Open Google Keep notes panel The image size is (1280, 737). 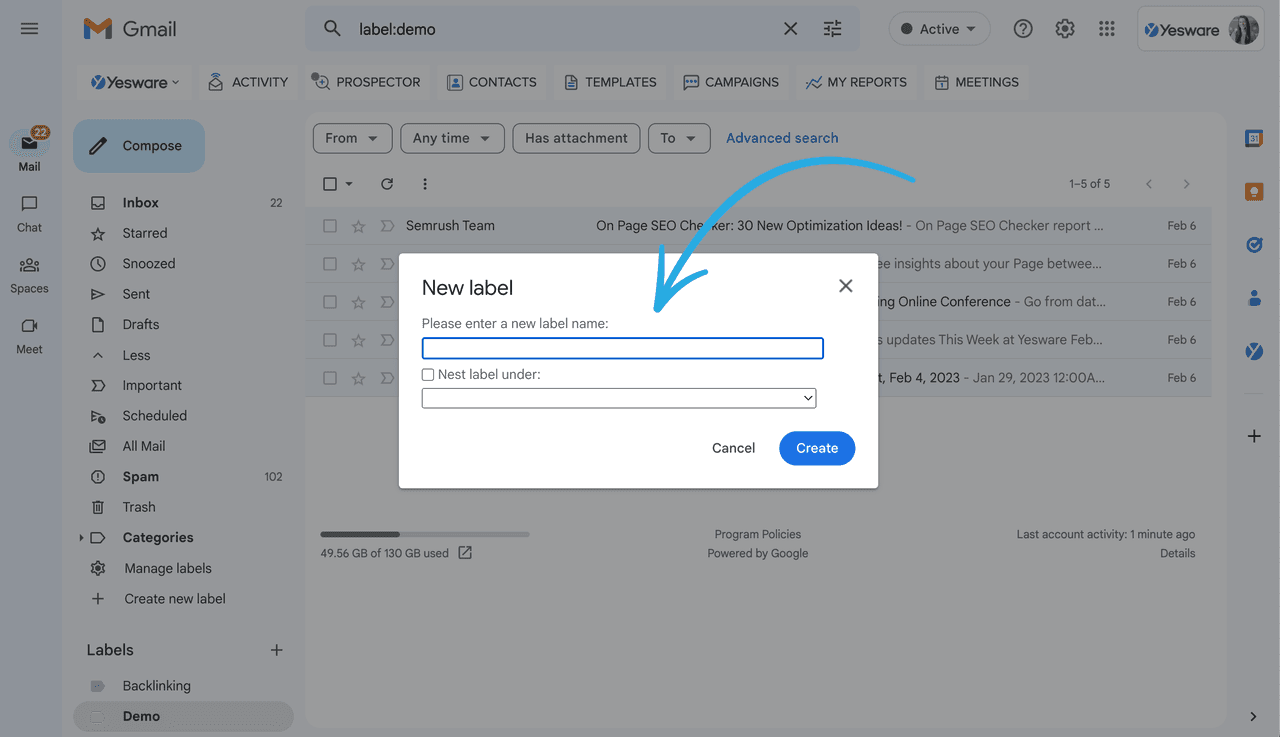click(1254, 191)
